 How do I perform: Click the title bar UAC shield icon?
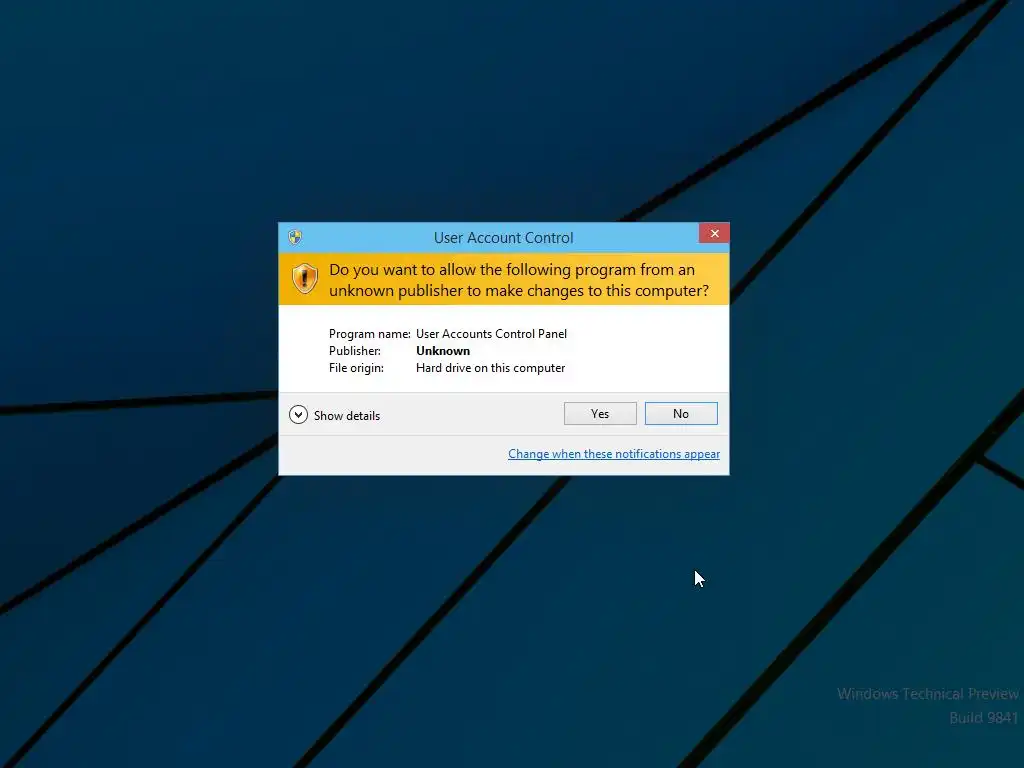(295, 237)
